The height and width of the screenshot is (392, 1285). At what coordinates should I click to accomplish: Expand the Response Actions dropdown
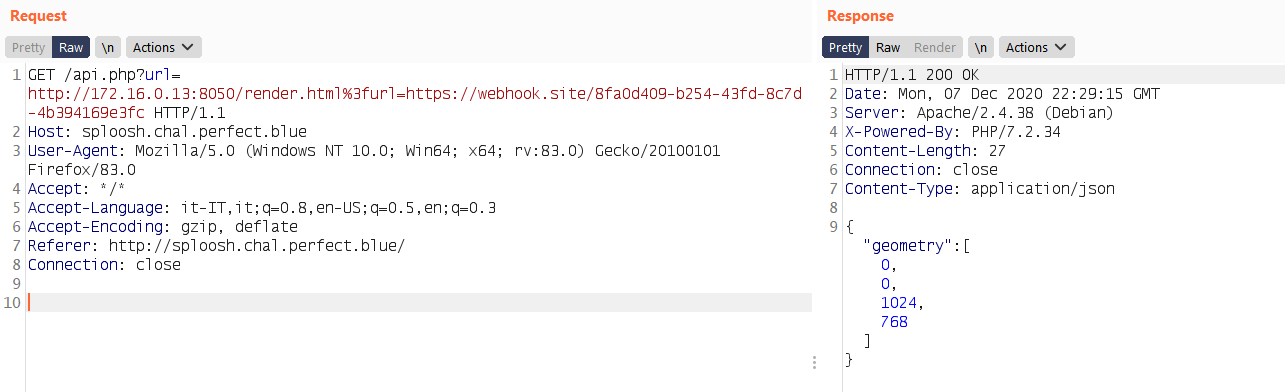point(1037,47)
